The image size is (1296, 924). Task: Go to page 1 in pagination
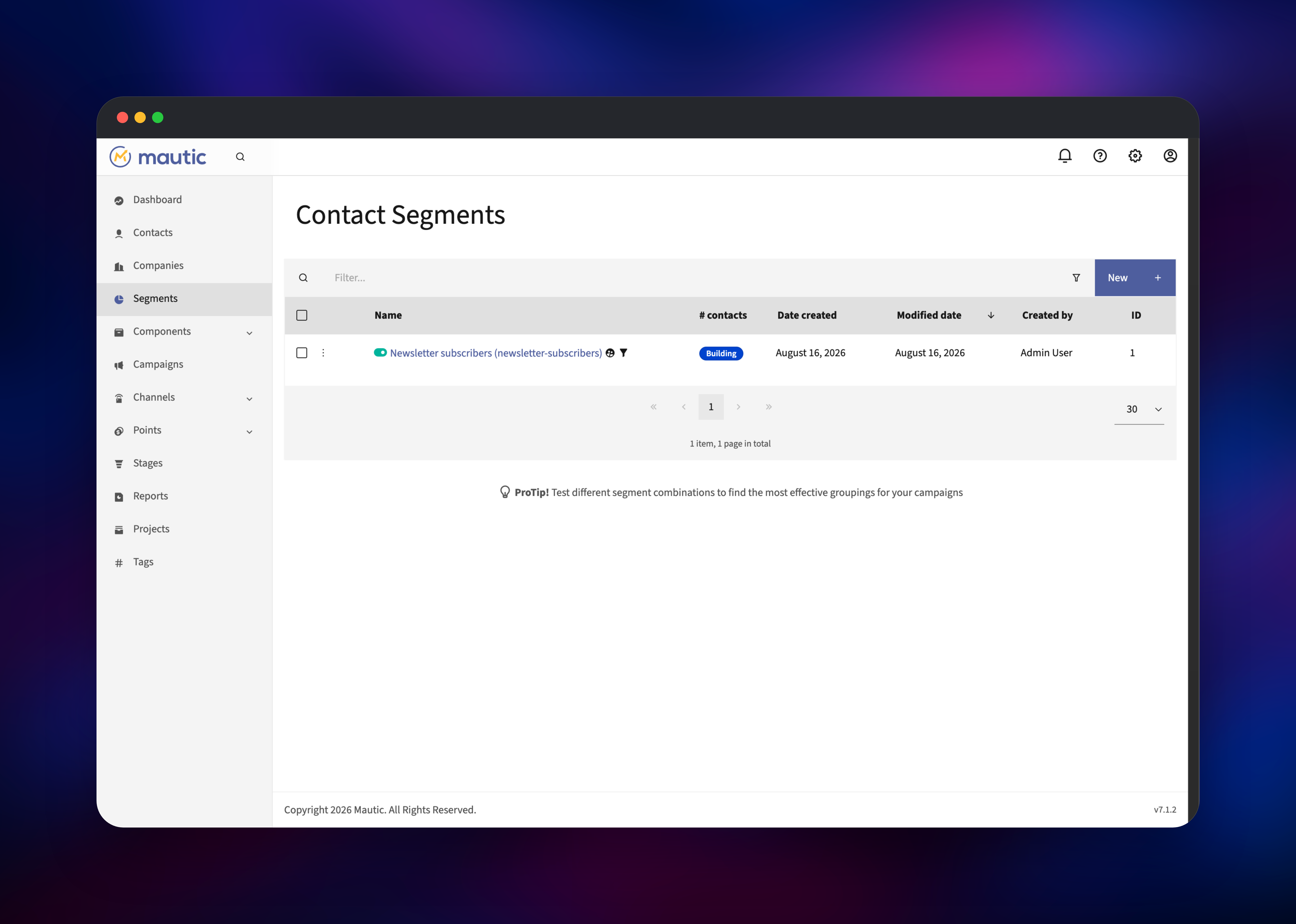(x=711, y=407)
